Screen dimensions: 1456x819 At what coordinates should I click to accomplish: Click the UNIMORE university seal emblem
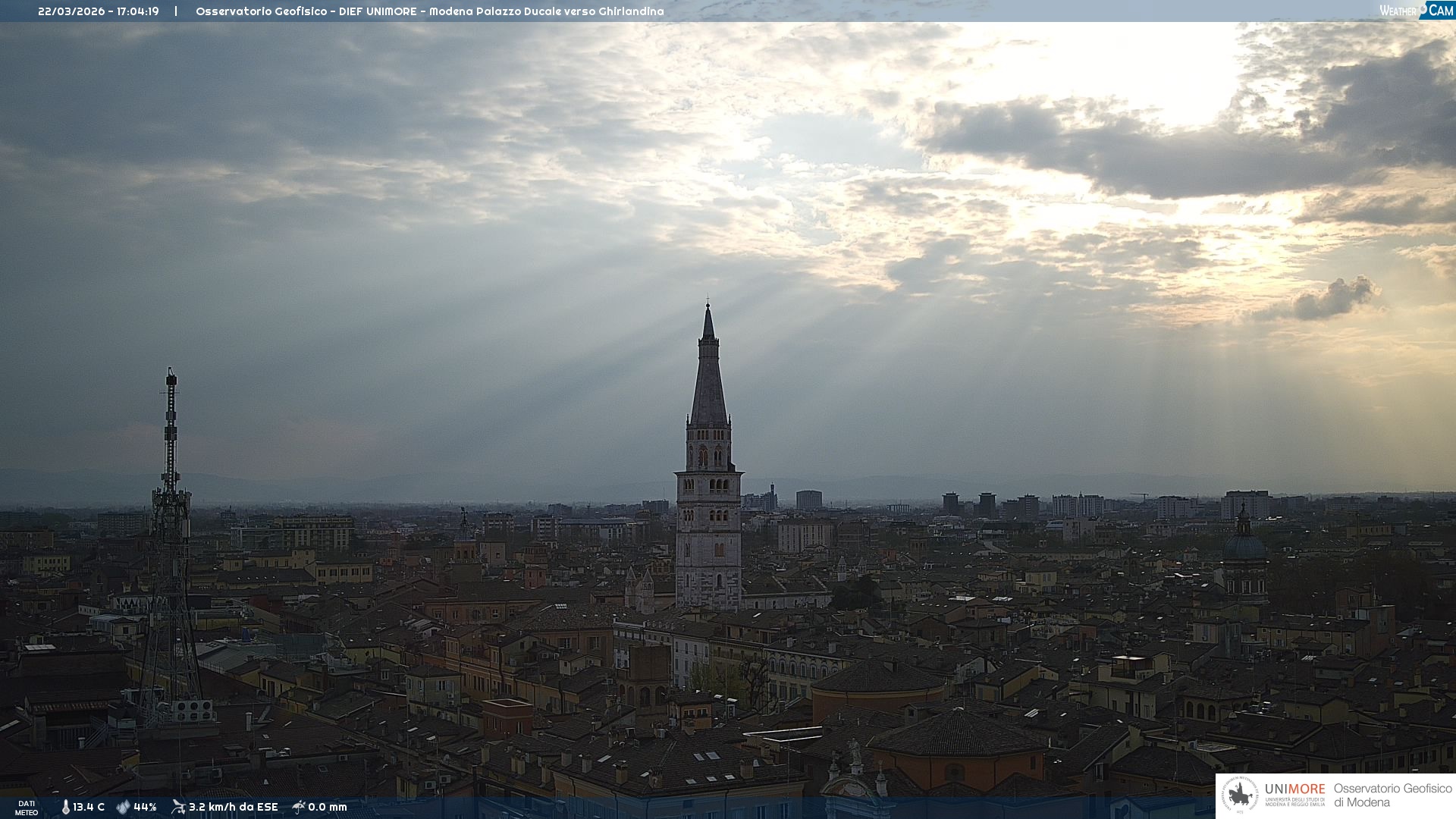tap(1240, 795)
